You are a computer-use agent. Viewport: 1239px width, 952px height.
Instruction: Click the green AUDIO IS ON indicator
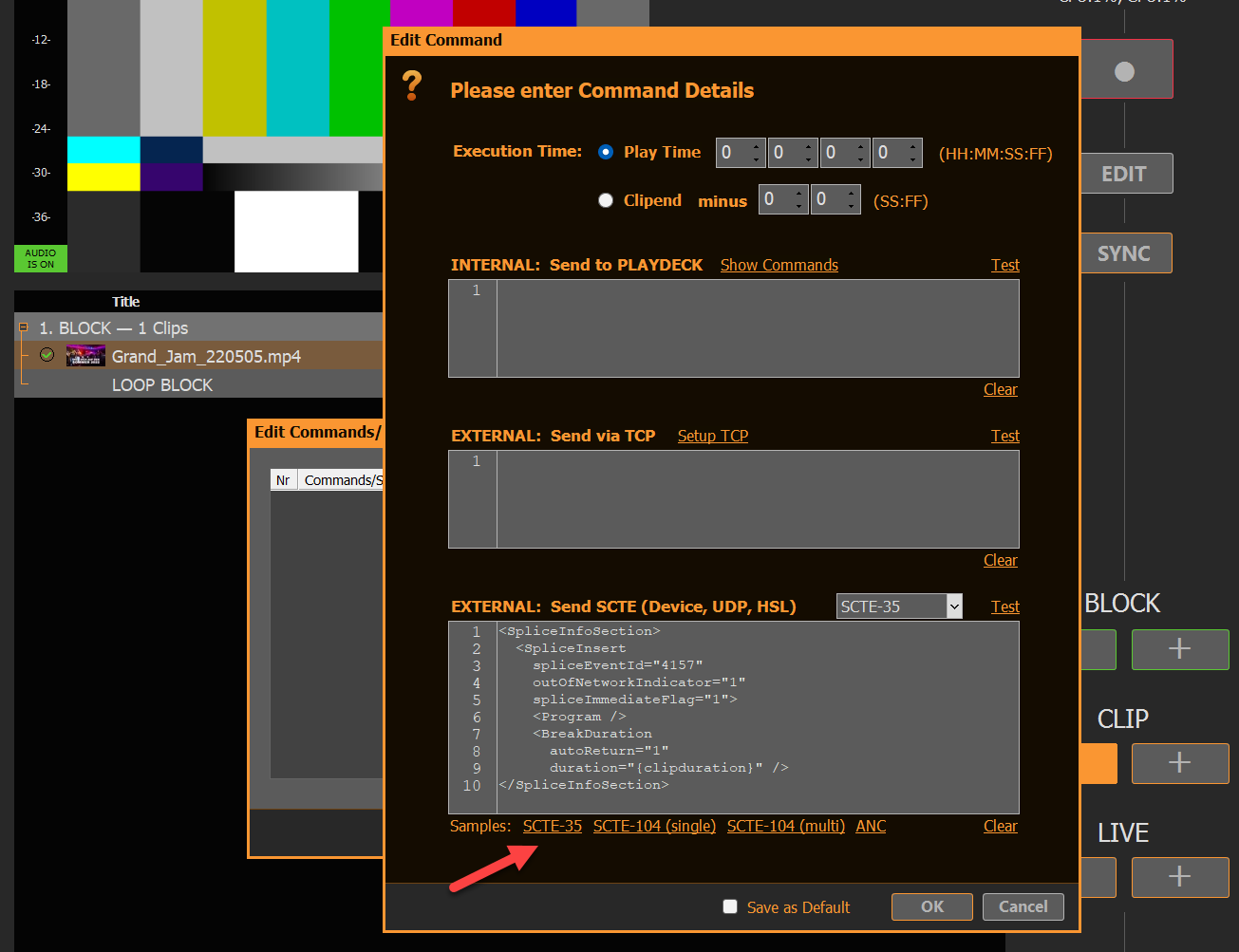pos(41,258)
